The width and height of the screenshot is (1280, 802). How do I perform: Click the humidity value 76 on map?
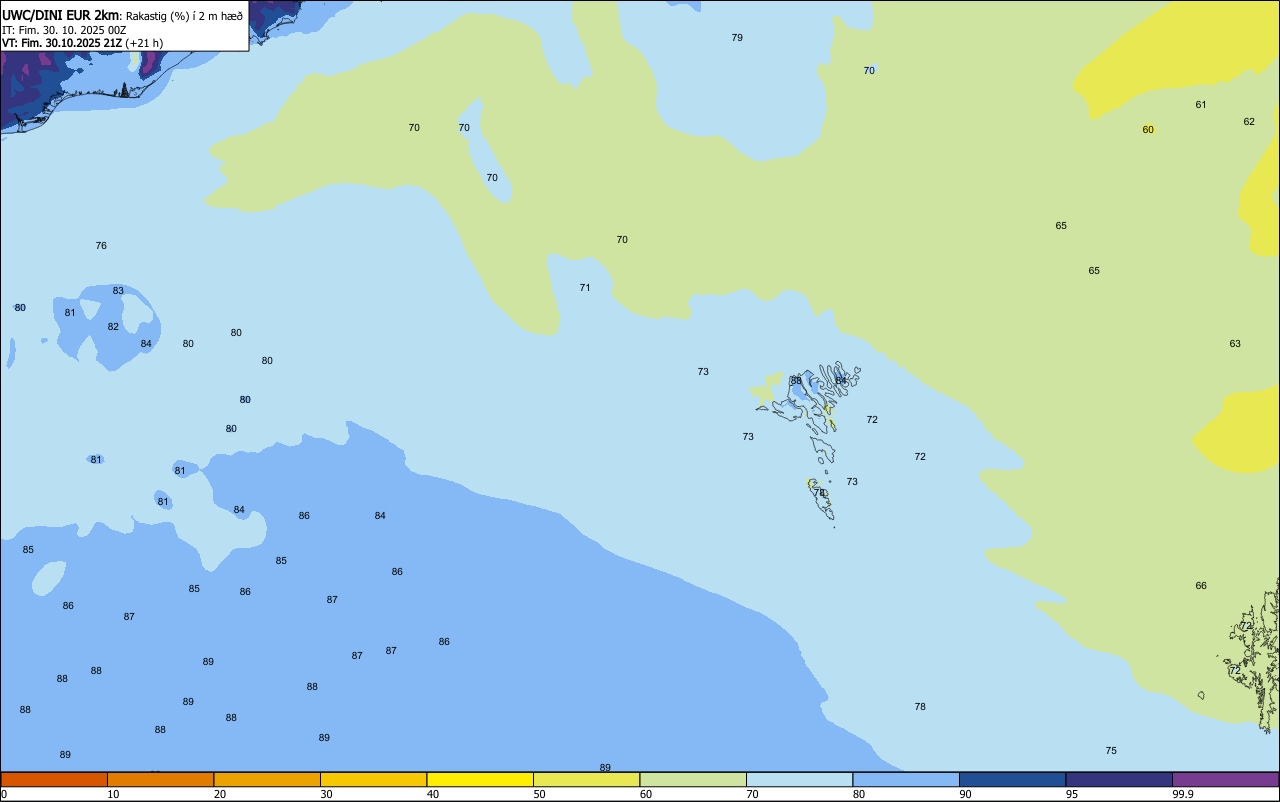pos(101,246)
